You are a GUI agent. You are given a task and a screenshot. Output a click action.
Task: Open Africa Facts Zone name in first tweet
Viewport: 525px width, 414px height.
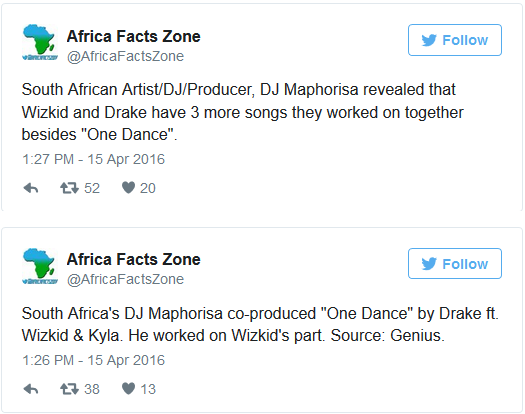pyautogui.click(x=134, y=36)
